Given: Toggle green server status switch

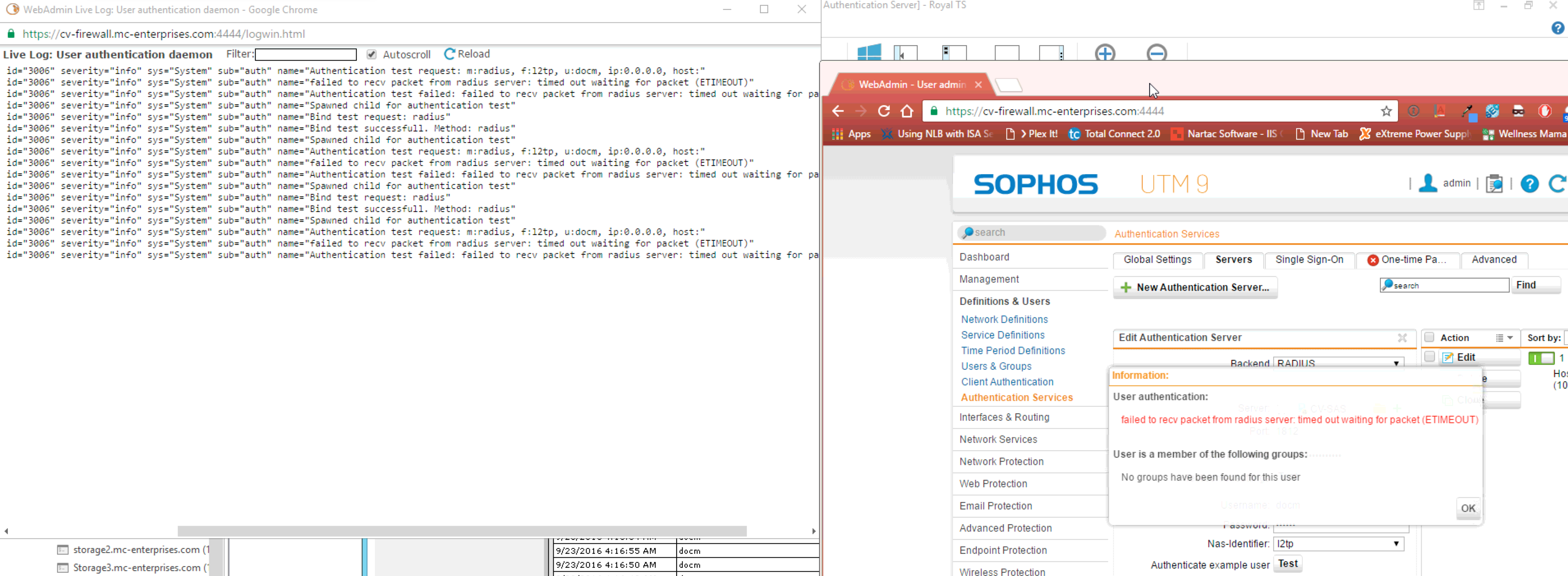Looking at the screenshot, I should (x=1540, y=358).
